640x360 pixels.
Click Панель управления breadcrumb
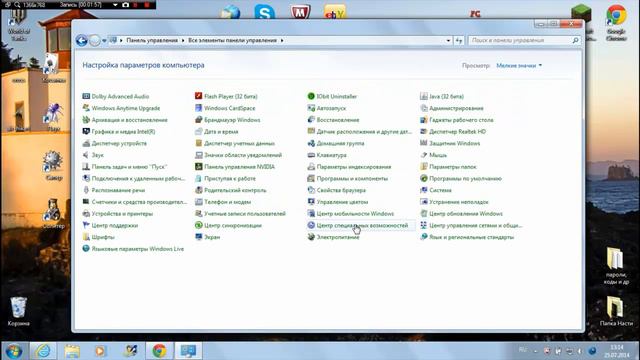tap(152, 40)
